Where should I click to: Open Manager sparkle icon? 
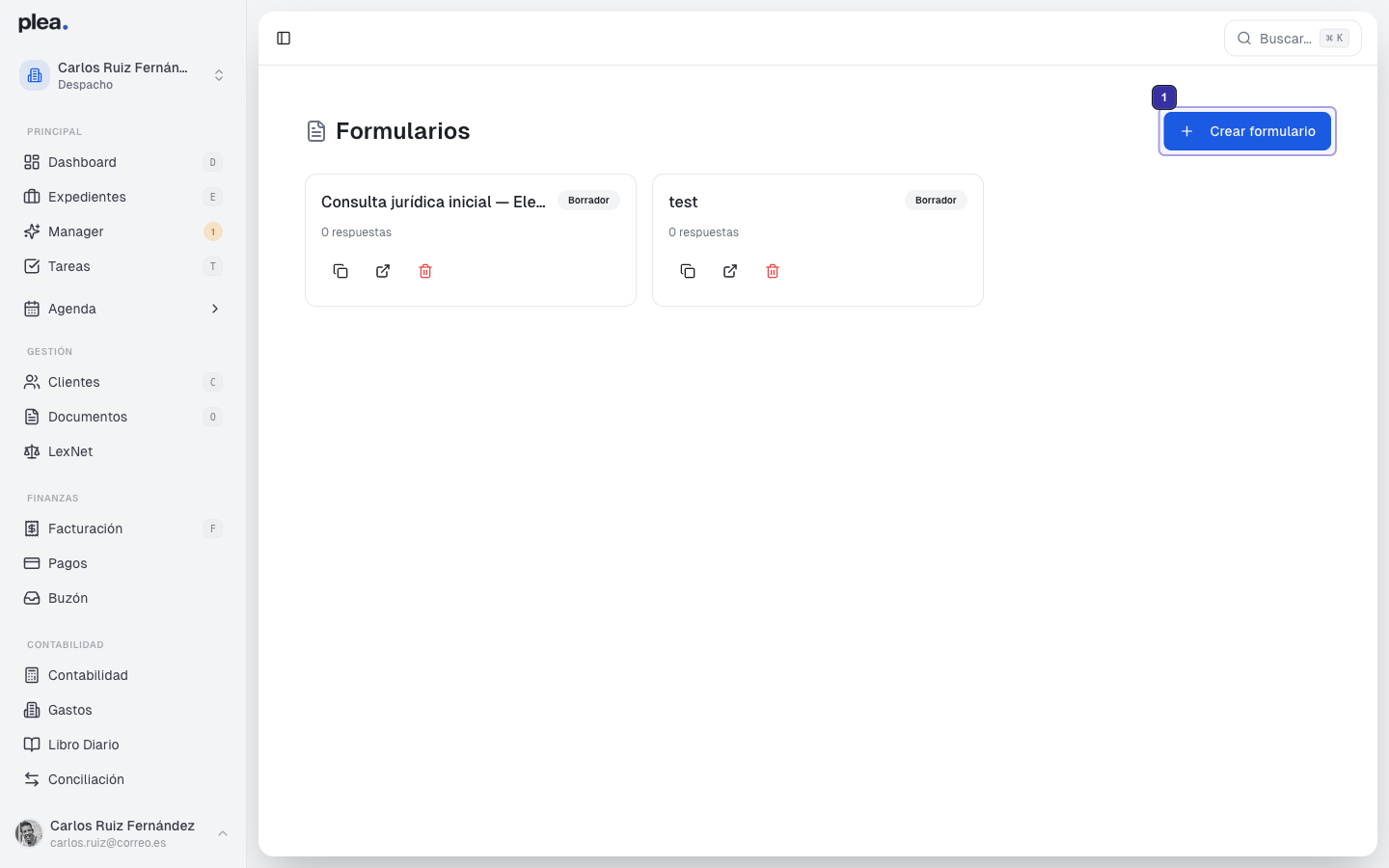click(32, 231)
